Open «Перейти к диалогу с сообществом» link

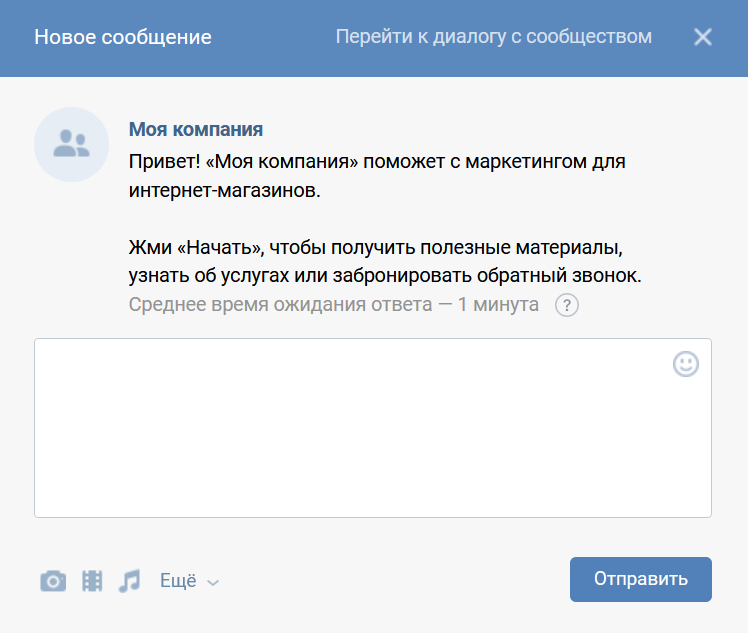click(x=493, y=37)
